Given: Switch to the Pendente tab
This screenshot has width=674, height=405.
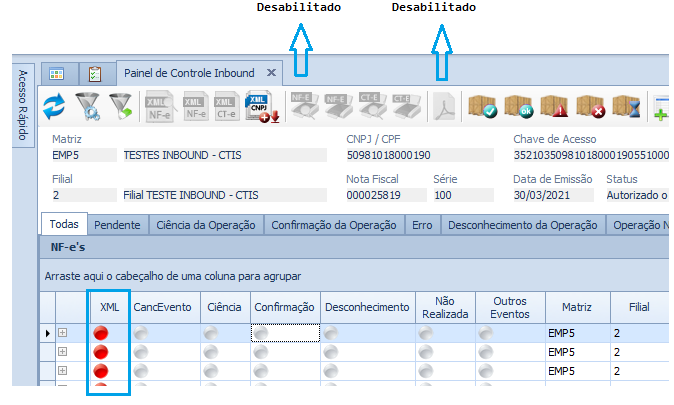Looking at the screenshot, I should [x=117, y=225].
